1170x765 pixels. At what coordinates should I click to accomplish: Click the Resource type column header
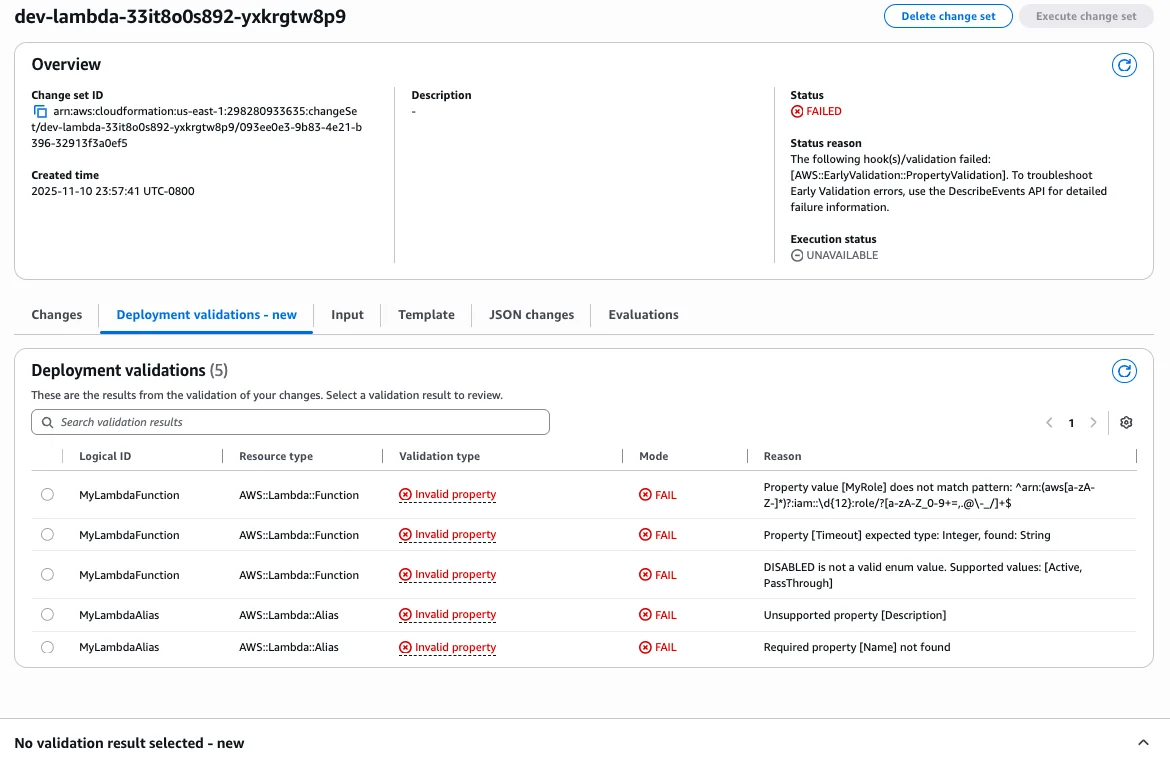click(x=276, y=456)
